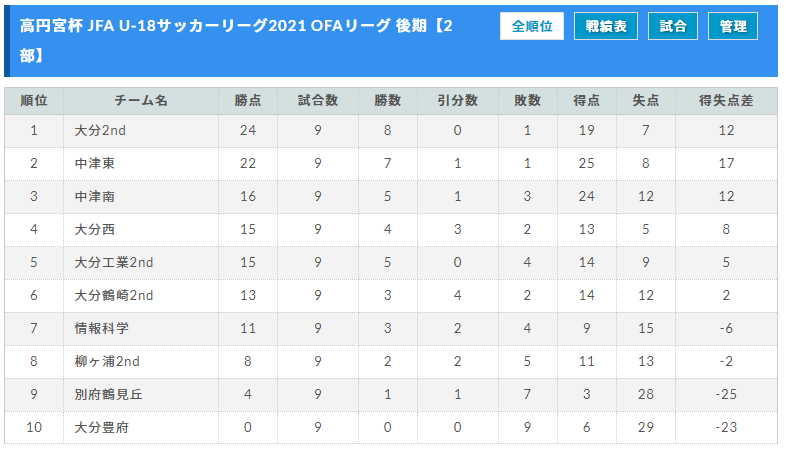This screenshot has width=786, height=452.
Task: Select the チーム名 column header
Action: coord(141,101)
